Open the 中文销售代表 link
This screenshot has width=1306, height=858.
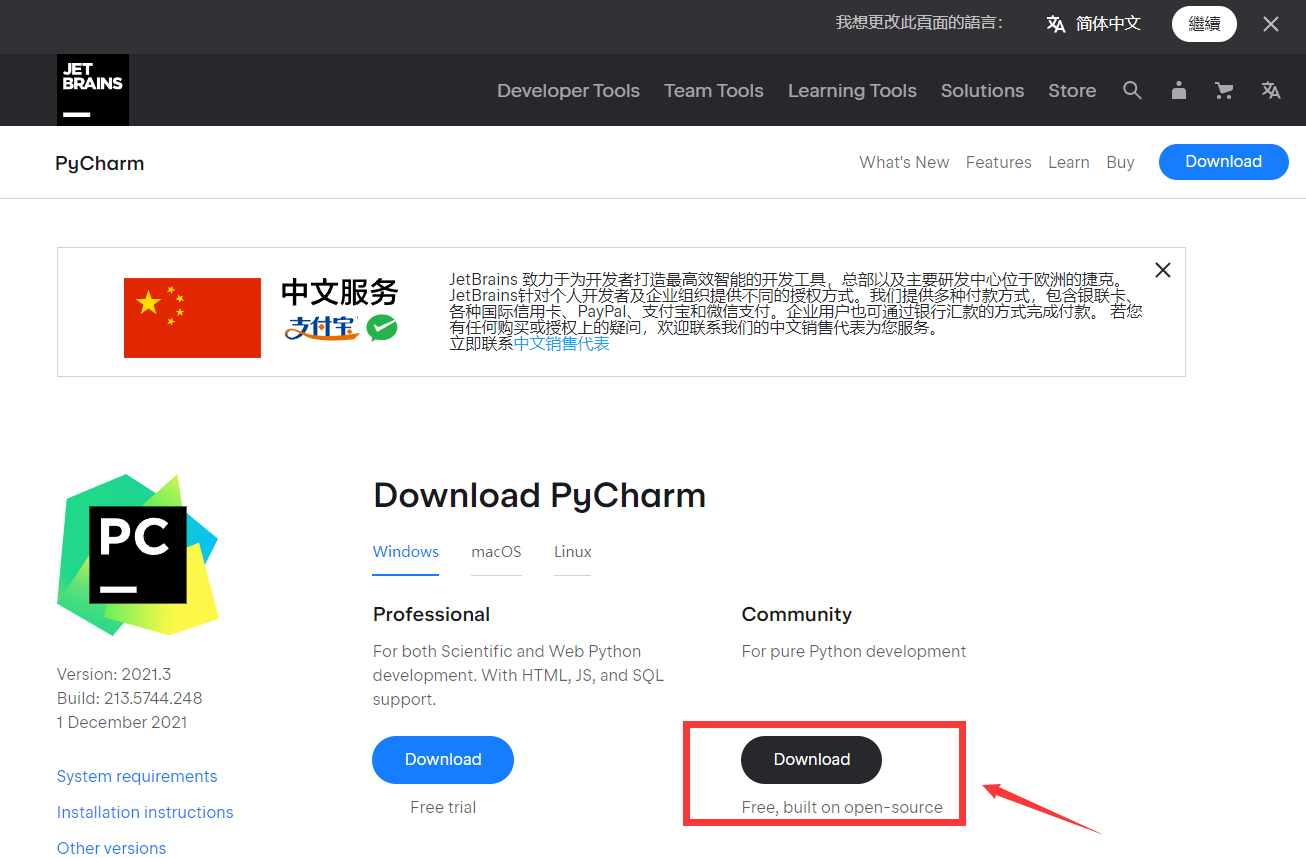tap(562, 343)
